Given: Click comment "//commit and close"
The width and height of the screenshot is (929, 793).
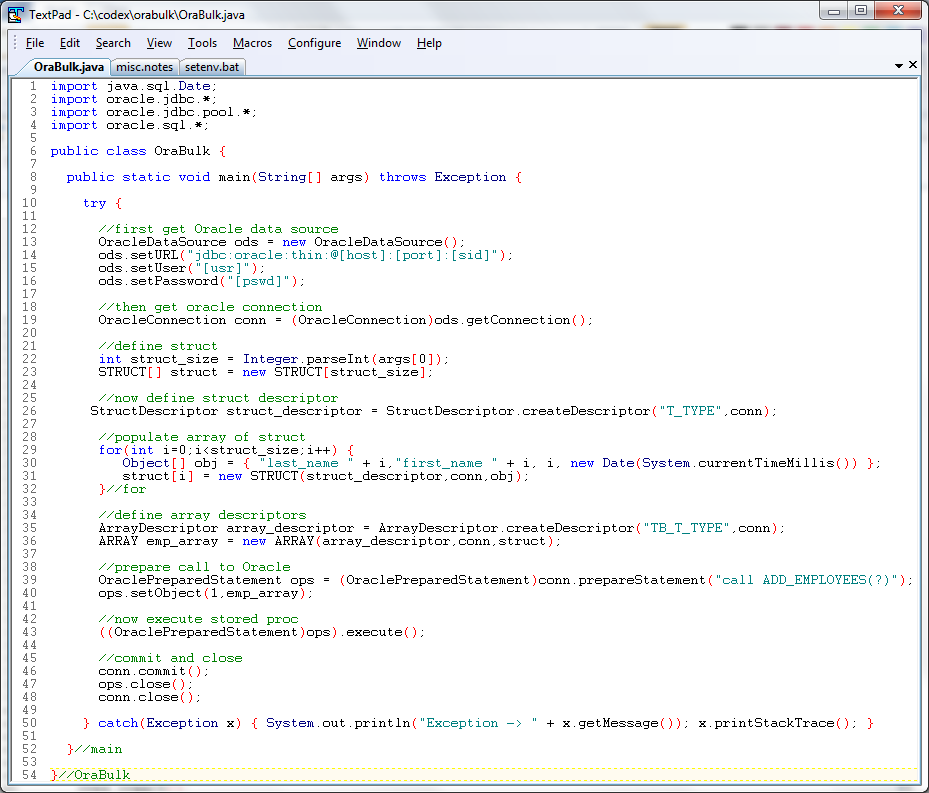Looking at the screenshot, I should [171, 660].
